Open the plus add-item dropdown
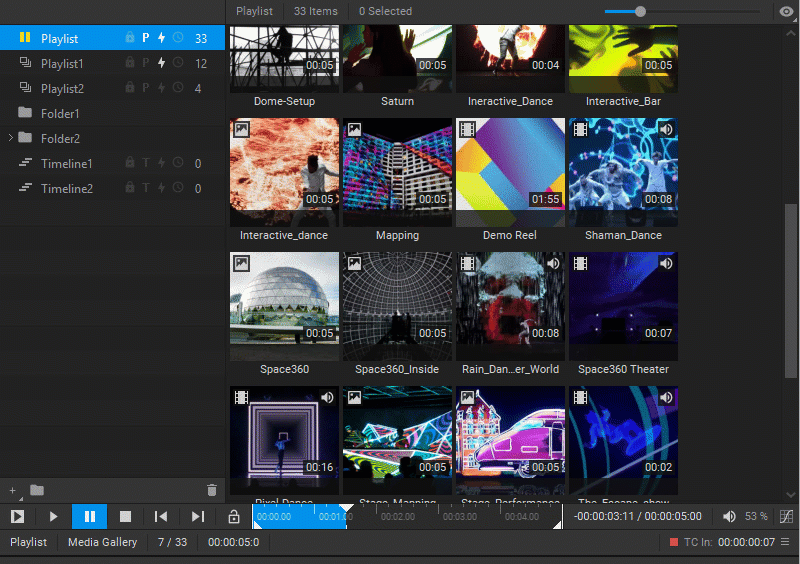Screen dimensions: 800x564 coord(14,491)
